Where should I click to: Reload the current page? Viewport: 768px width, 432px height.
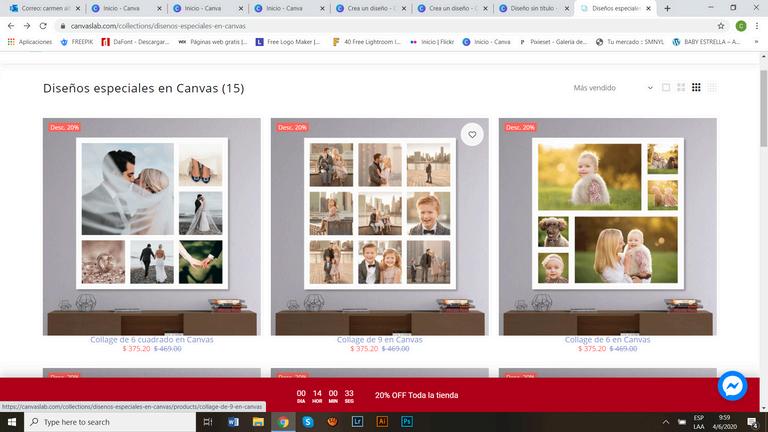[43, 26]
